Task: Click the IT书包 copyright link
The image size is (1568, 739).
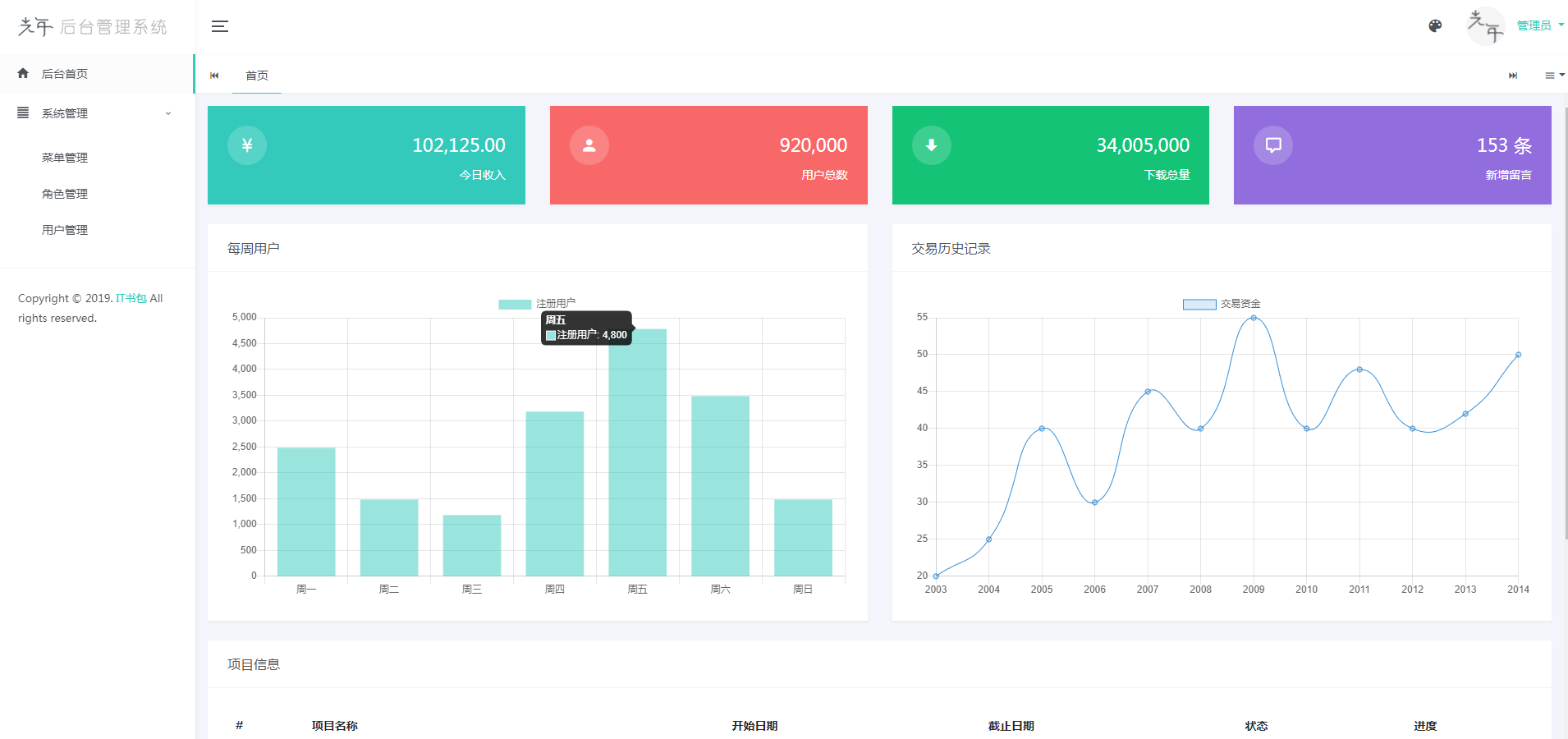Action: point(131,298)
